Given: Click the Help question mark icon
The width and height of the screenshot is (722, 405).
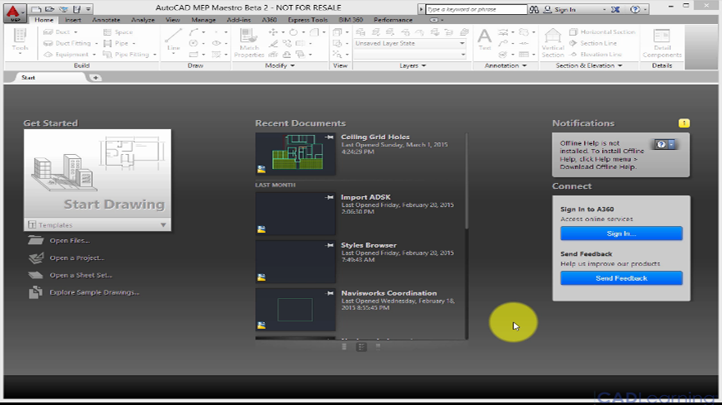Looking at the screenshot, I should click(635, 9).
